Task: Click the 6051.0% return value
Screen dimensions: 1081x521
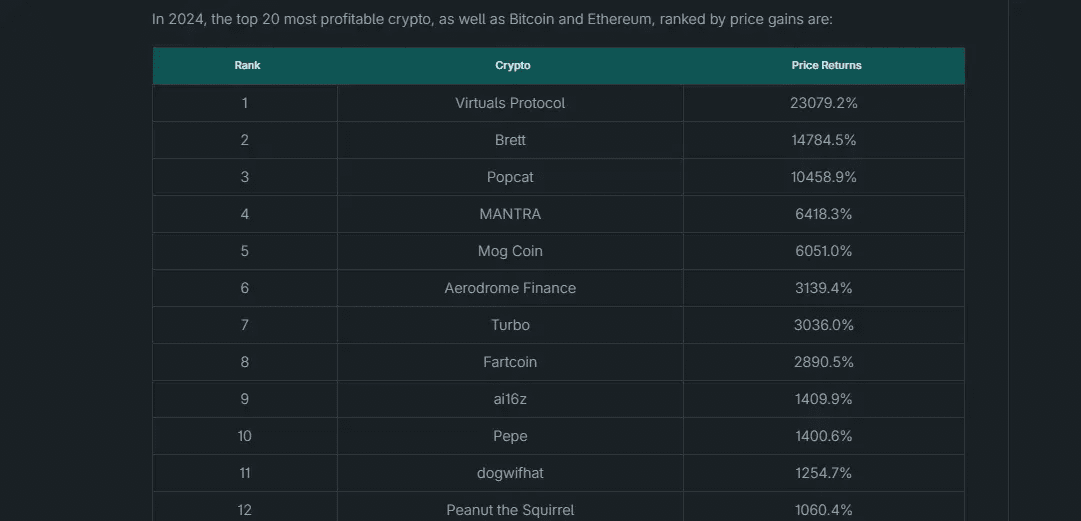Action: click(x=824, y=252)
